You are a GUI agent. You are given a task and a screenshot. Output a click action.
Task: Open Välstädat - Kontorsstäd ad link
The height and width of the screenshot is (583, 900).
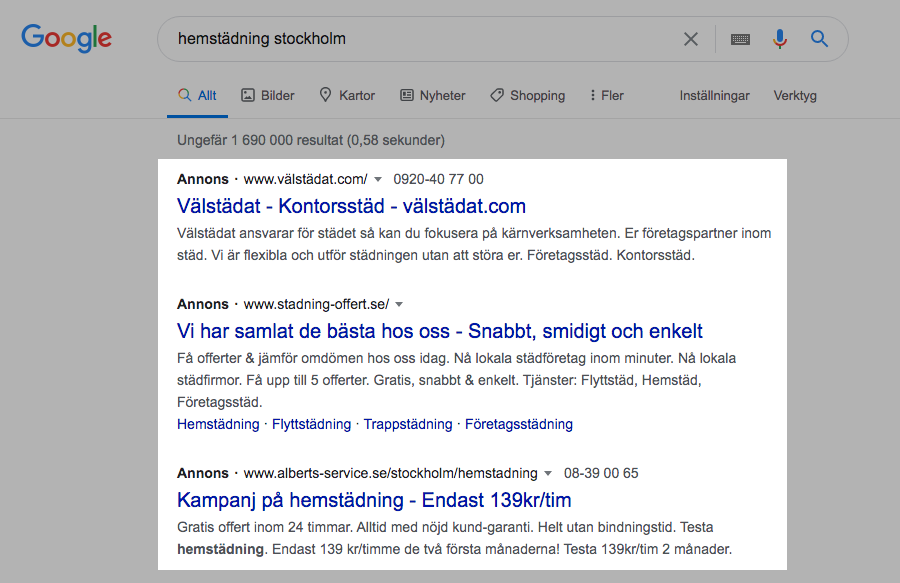tap(351, 206)
